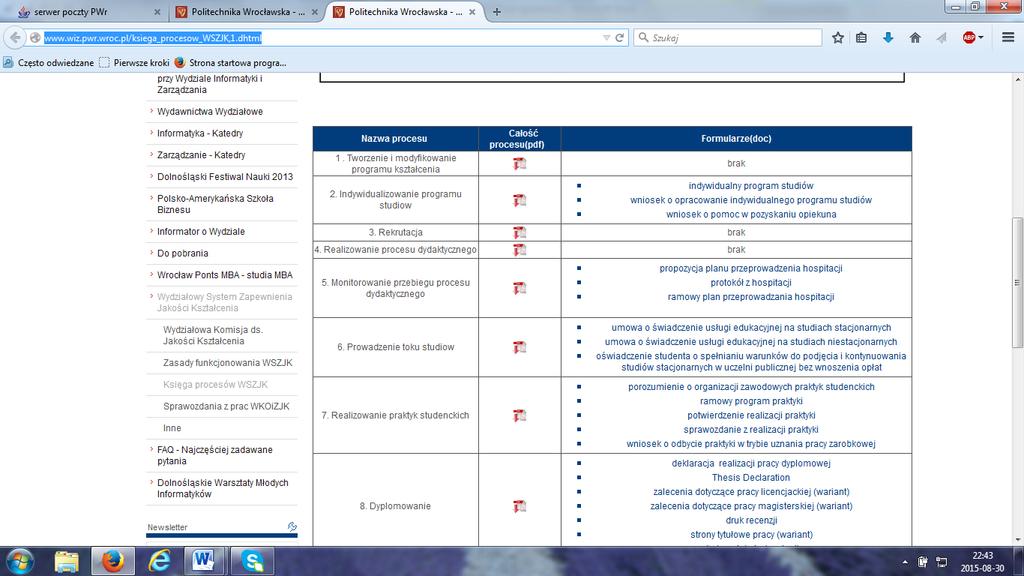Screen dimensions: 1024x576
Task: Download ramowy program praktyki form
Action: (751, 401)
